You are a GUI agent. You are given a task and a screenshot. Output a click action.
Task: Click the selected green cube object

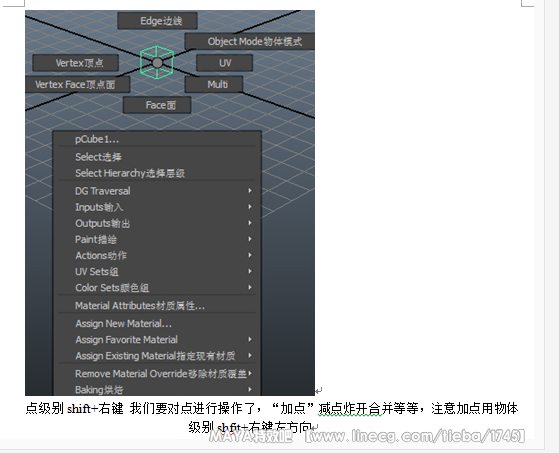157,62
